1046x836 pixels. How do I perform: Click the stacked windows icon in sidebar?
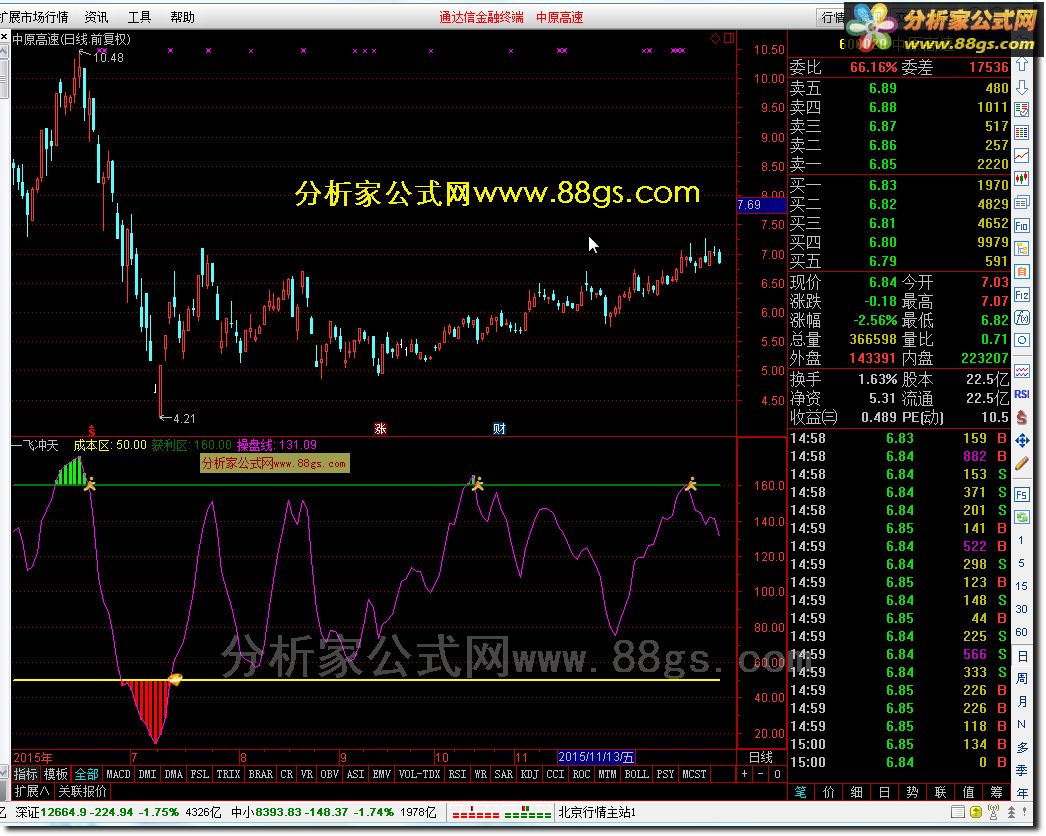(1021, 202)
